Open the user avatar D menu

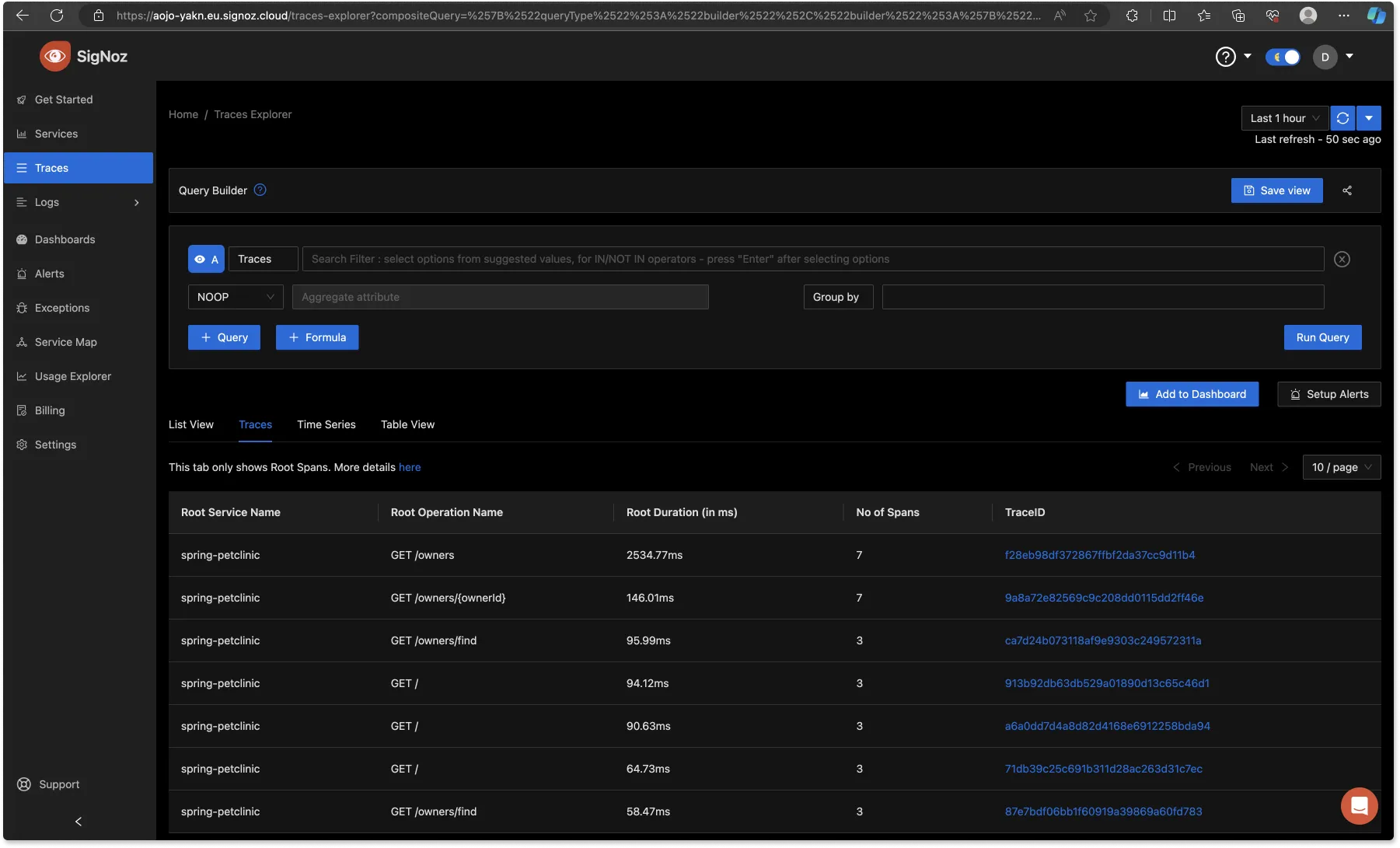click(x=1325, y=57)
